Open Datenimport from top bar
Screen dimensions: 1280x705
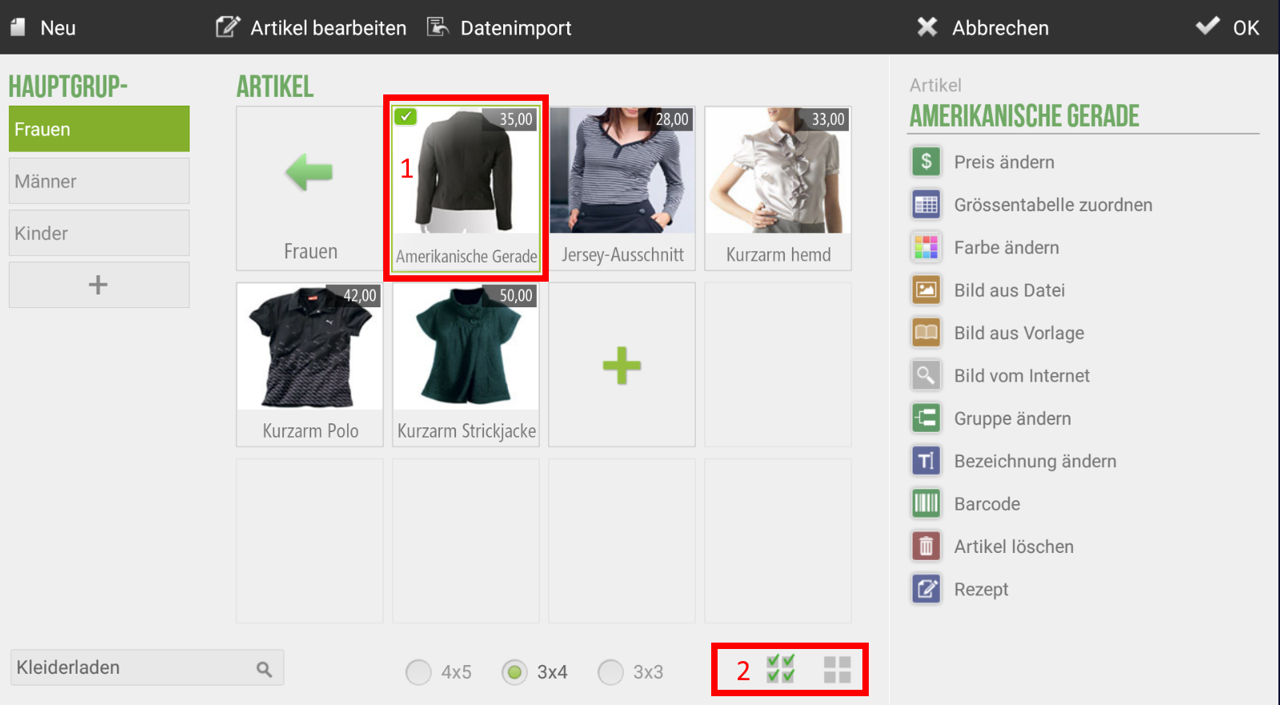516,28
